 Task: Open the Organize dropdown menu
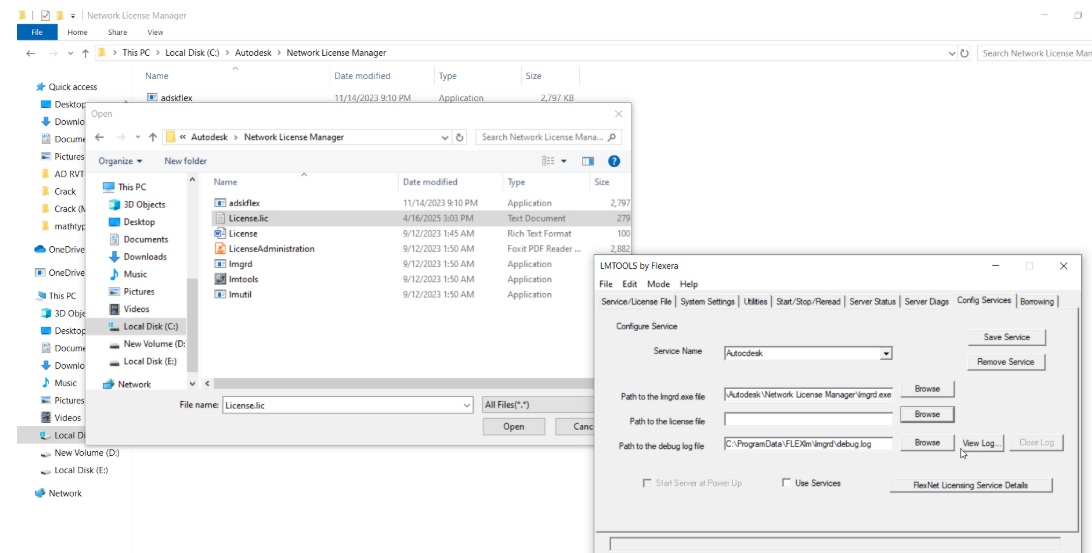click(x=120, y=161)
